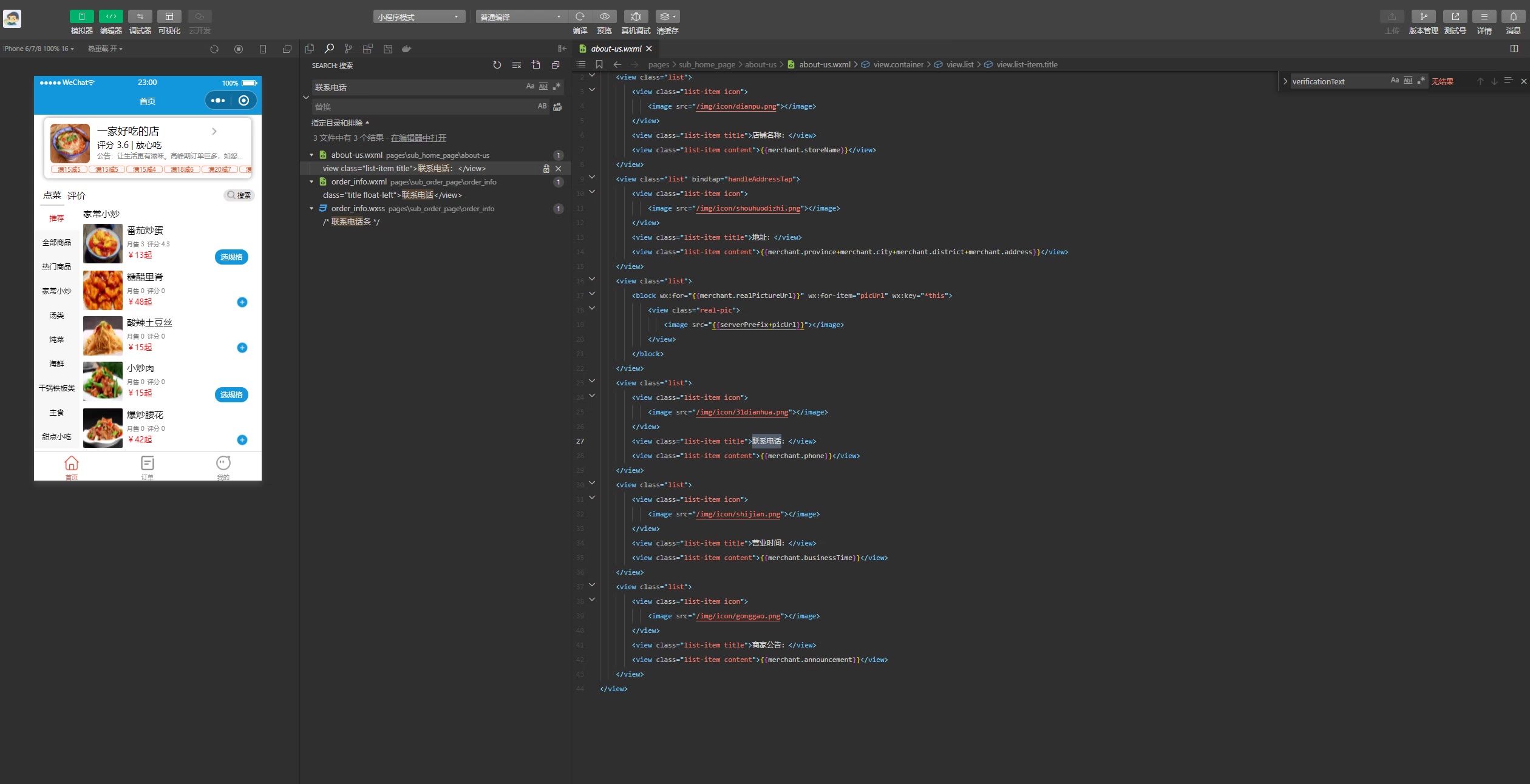The image size is (1530, 784).
Task: Open the source control panel icon
Action: click(x=348, y=49)
